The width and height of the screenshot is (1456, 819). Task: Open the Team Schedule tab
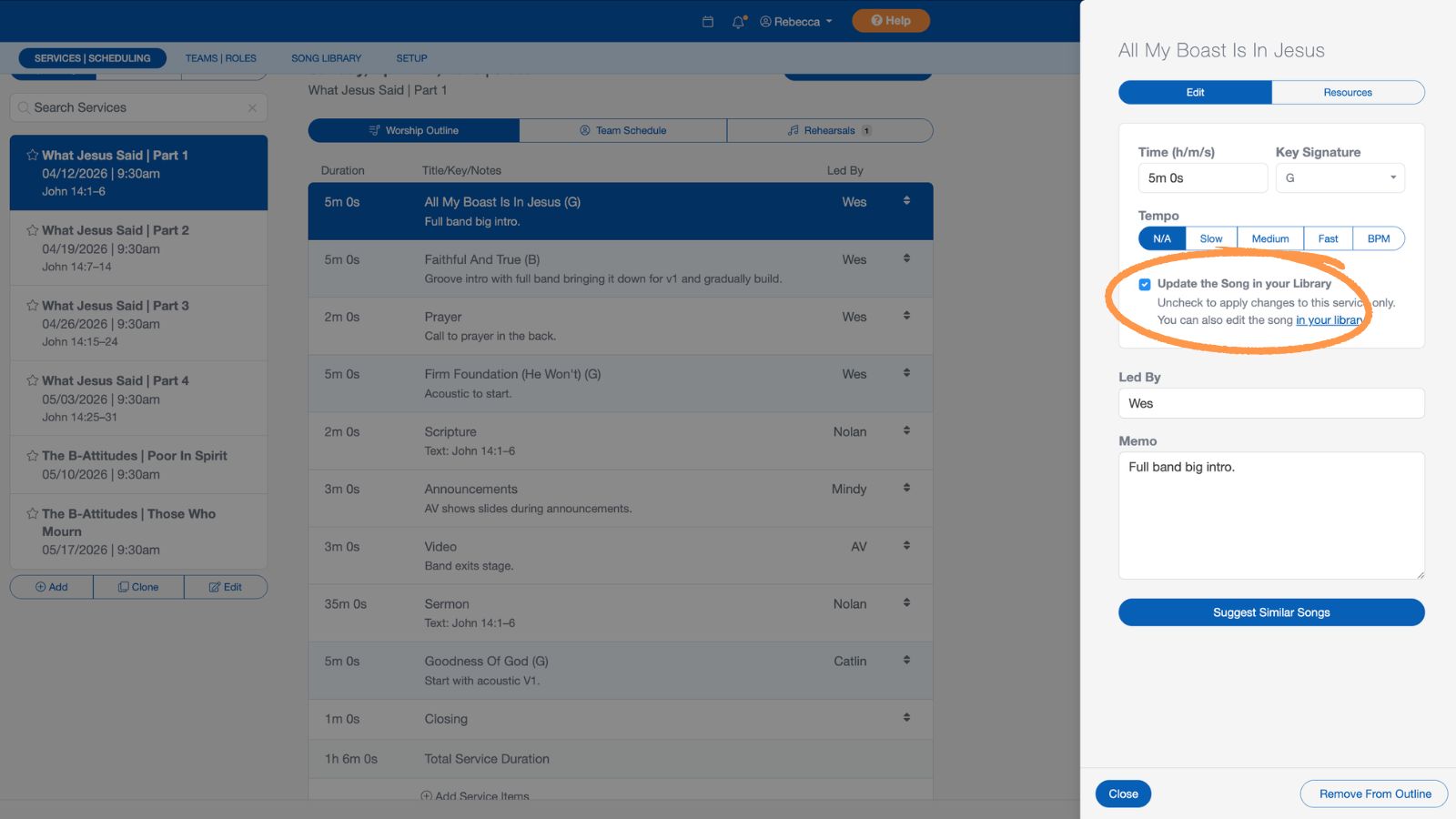pos(623,131)
